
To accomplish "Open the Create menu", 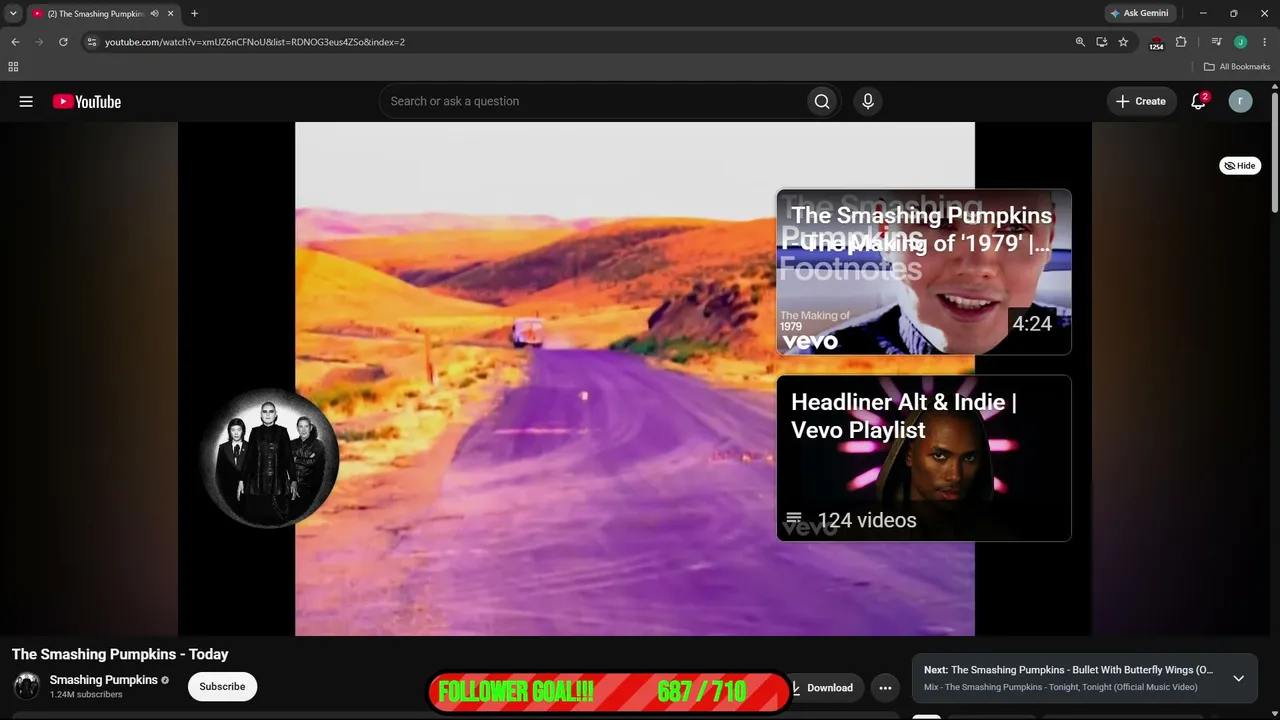I will (x=1141, y=101).
